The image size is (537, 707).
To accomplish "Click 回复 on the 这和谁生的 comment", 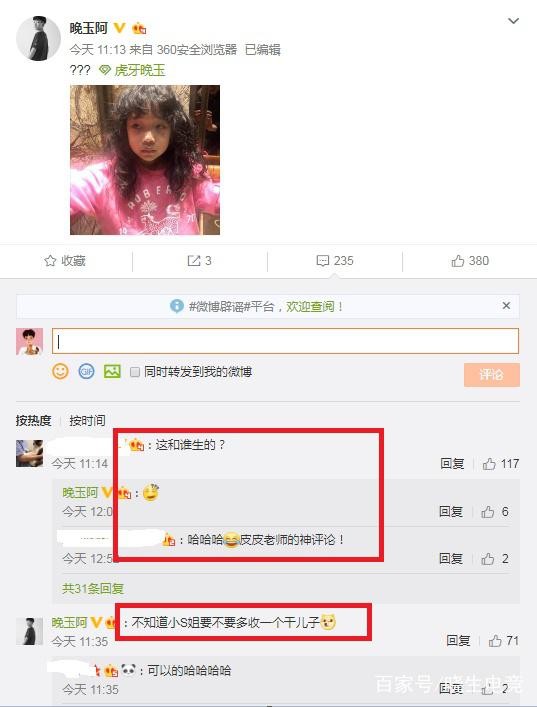I will point(452,464).
